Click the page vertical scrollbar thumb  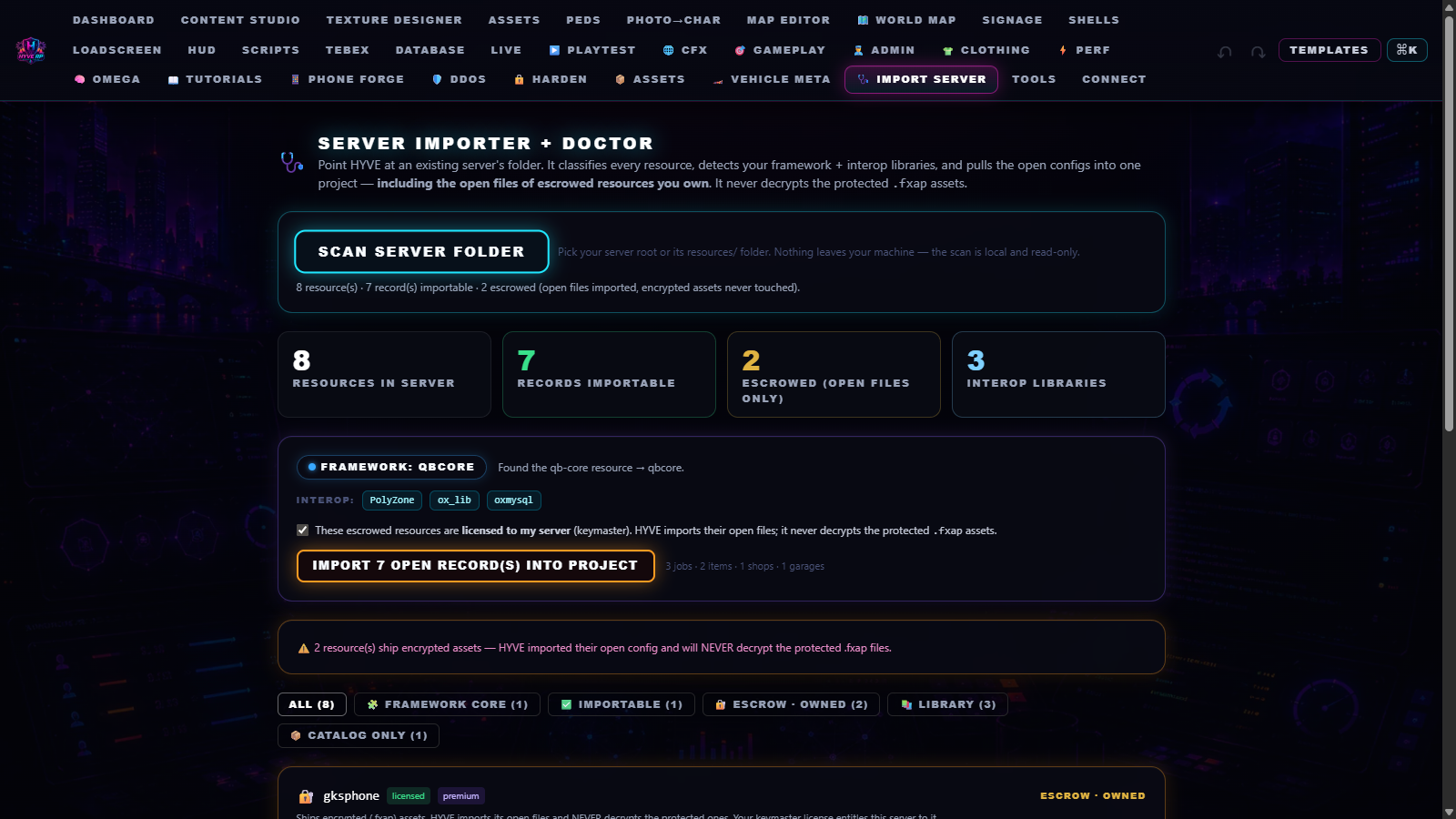(x=1450, y=222)
